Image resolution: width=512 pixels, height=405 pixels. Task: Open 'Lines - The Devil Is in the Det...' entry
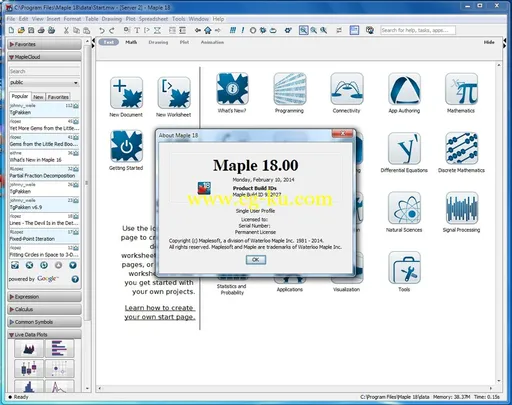44,220
